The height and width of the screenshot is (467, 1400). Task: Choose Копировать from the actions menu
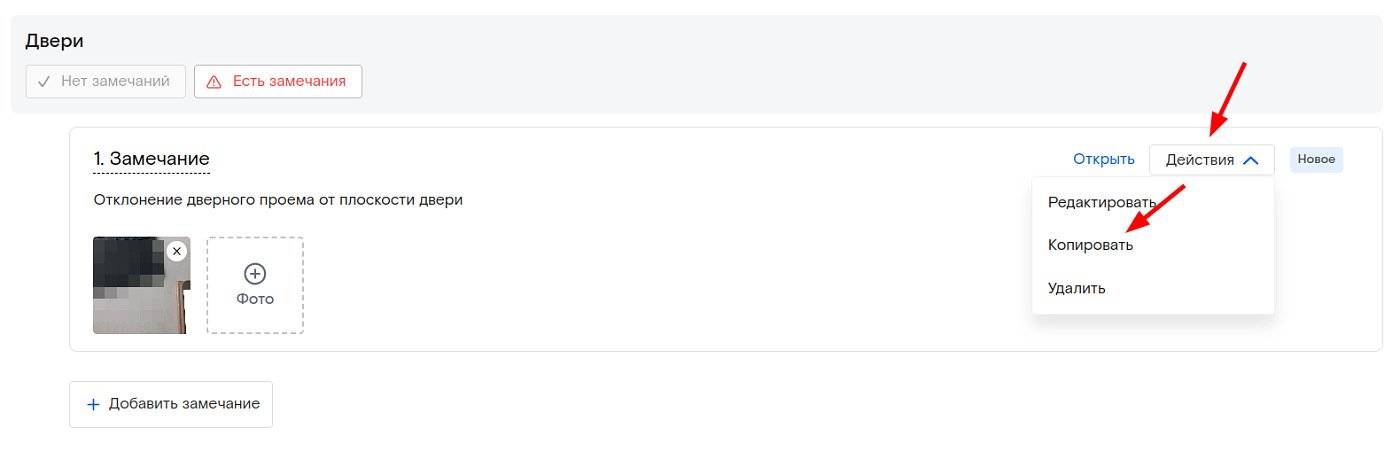point(1090,245)
